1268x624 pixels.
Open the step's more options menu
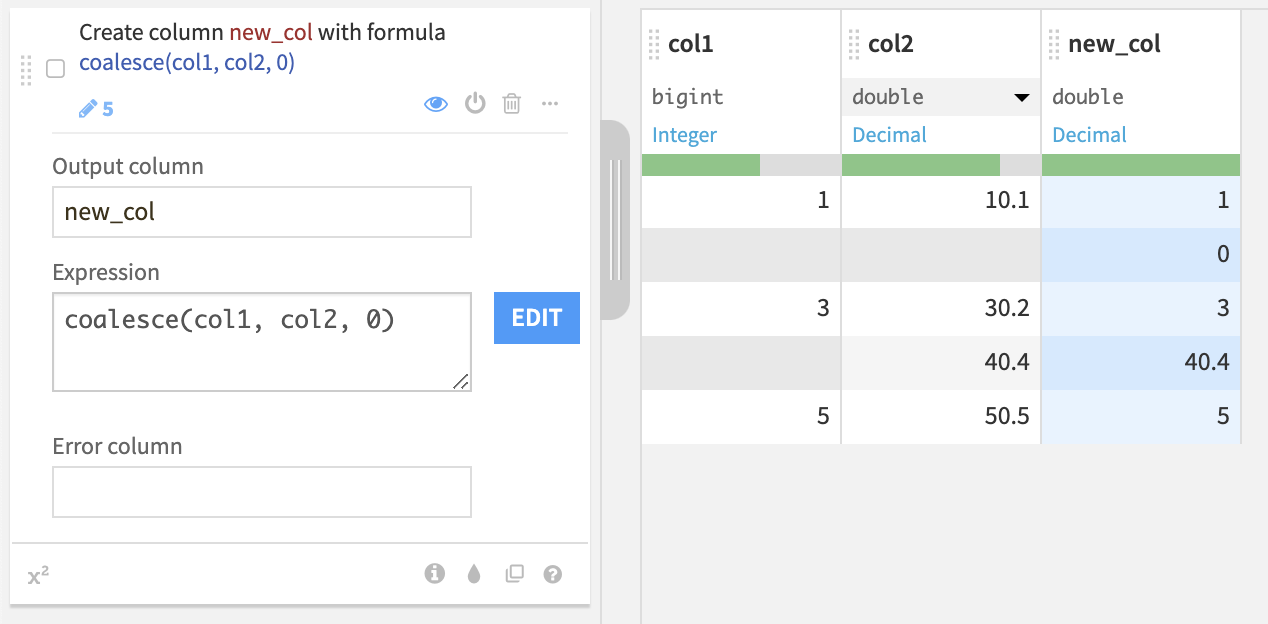coord(549,103)
